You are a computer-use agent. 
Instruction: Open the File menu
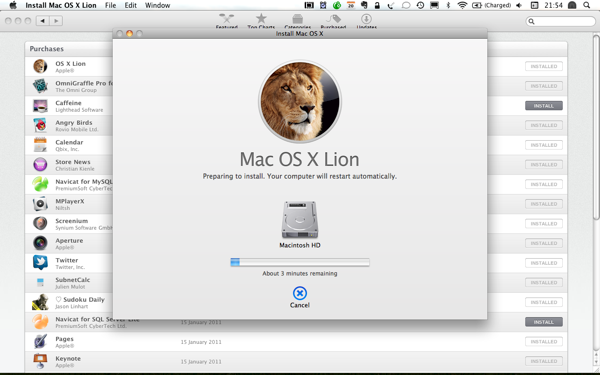point(110,5)
